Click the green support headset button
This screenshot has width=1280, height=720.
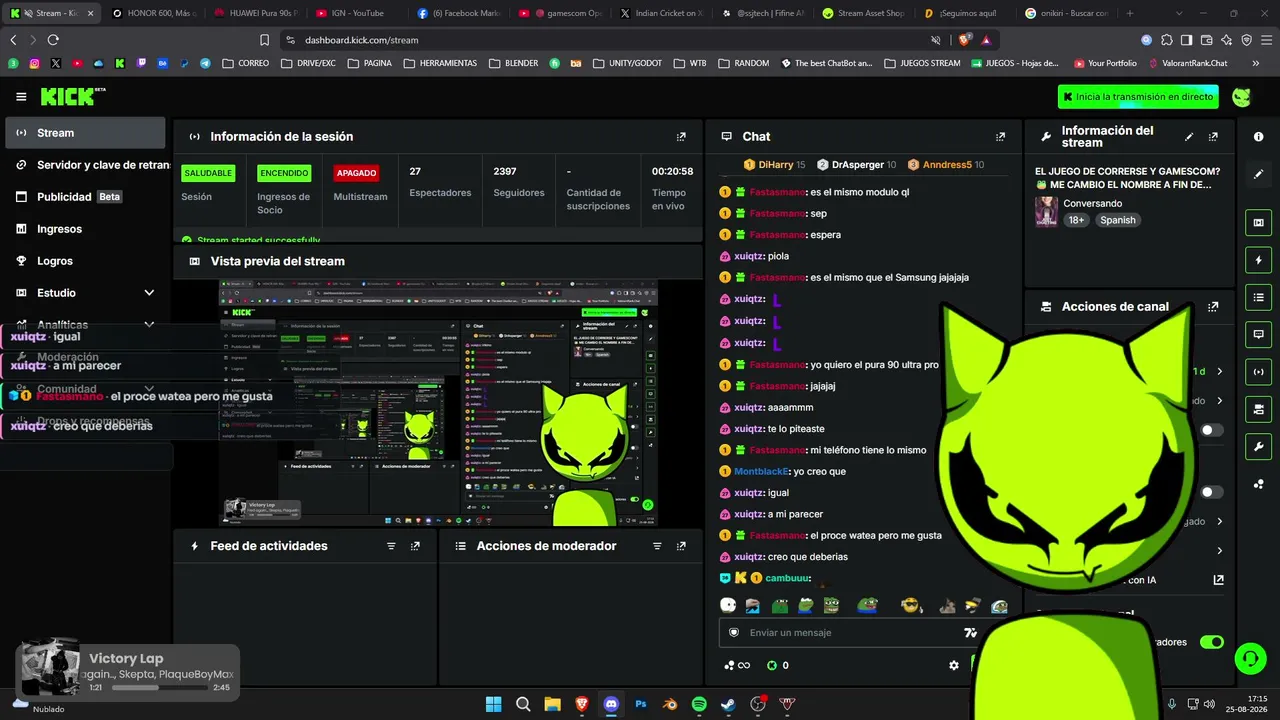[1250, 658]
